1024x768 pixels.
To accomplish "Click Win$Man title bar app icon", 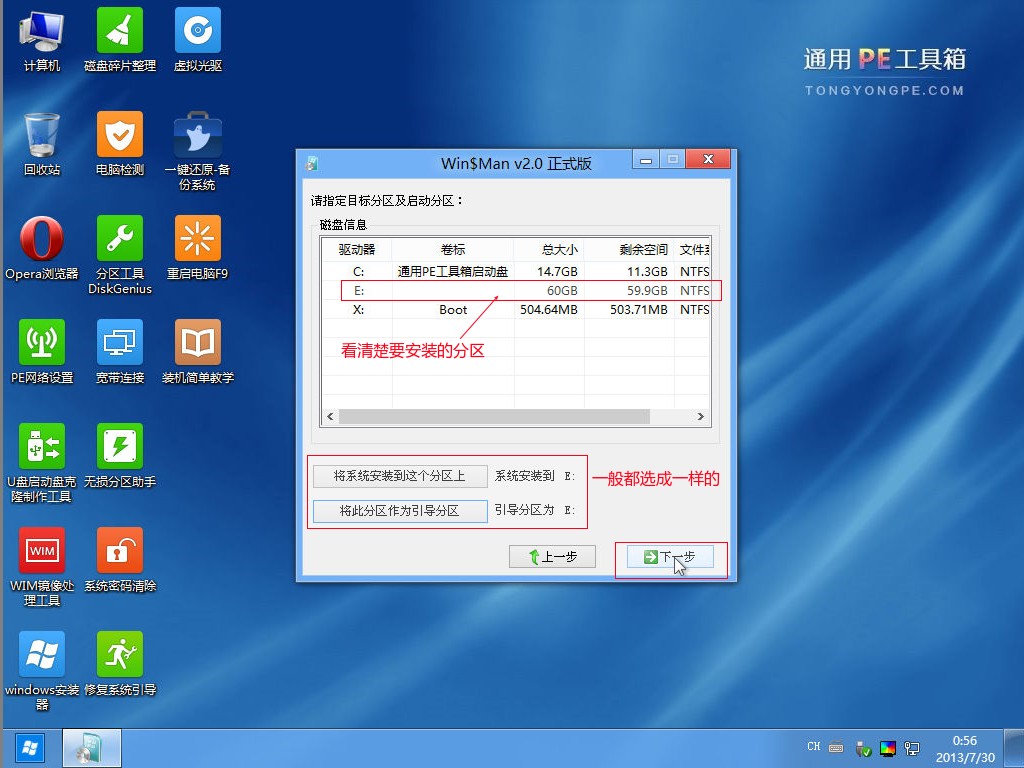I will (312, 163).
